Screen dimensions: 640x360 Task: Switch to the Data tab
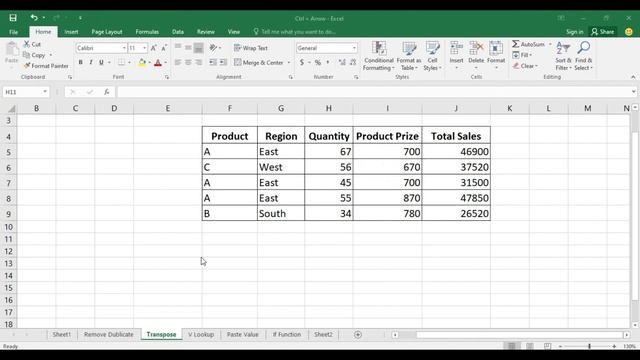pos(178,32)
